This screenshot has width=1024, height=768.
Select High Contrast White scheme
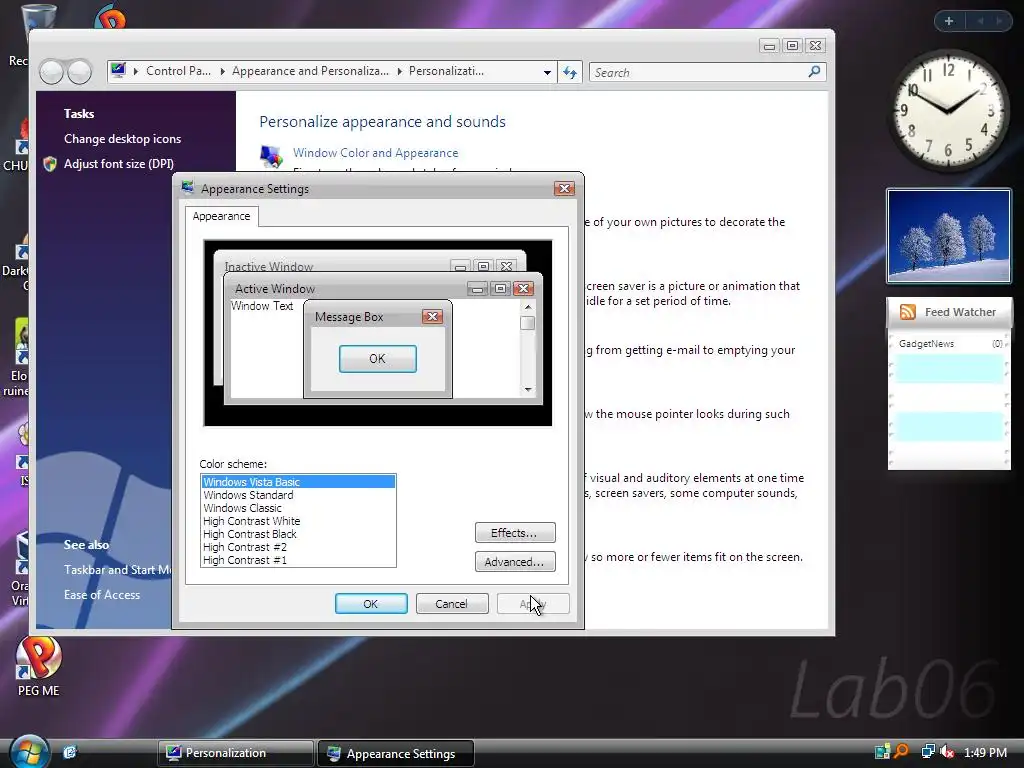tap(298, 521)
